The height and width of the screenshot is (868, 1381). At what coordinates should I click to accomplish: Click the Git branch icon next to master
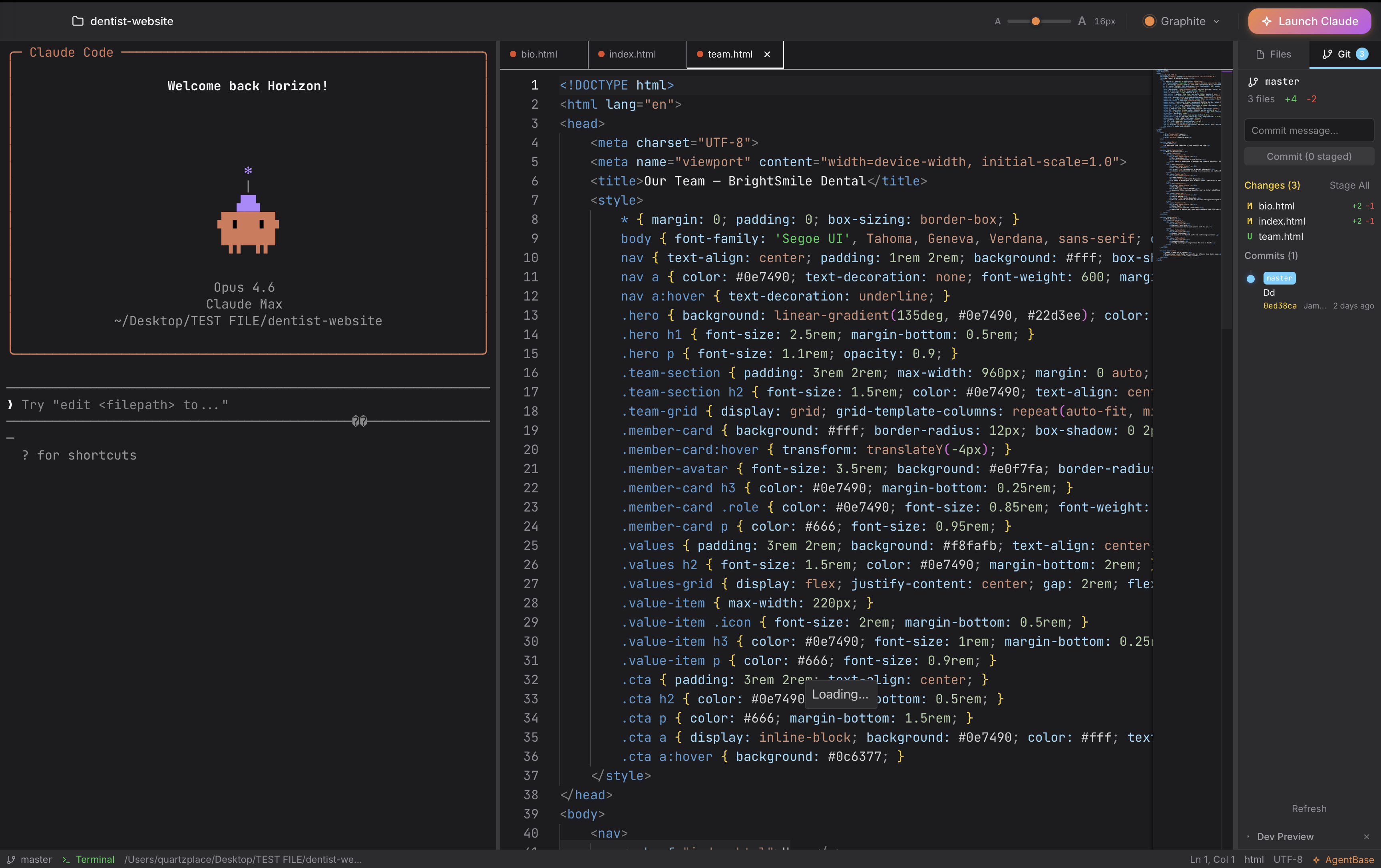[1254, 82]
